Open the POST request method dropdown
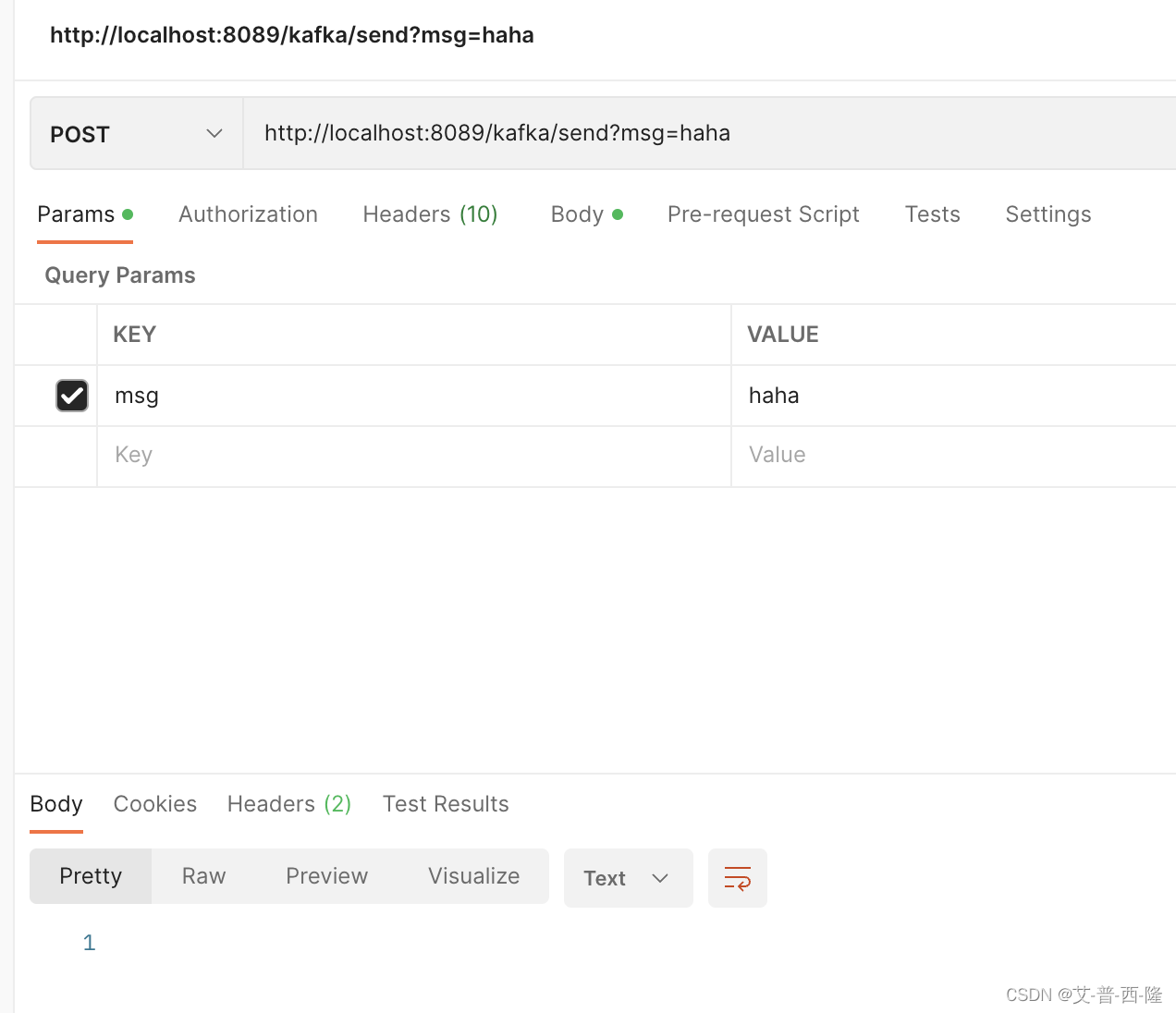1176x1013 pixels. pos(135,133)
